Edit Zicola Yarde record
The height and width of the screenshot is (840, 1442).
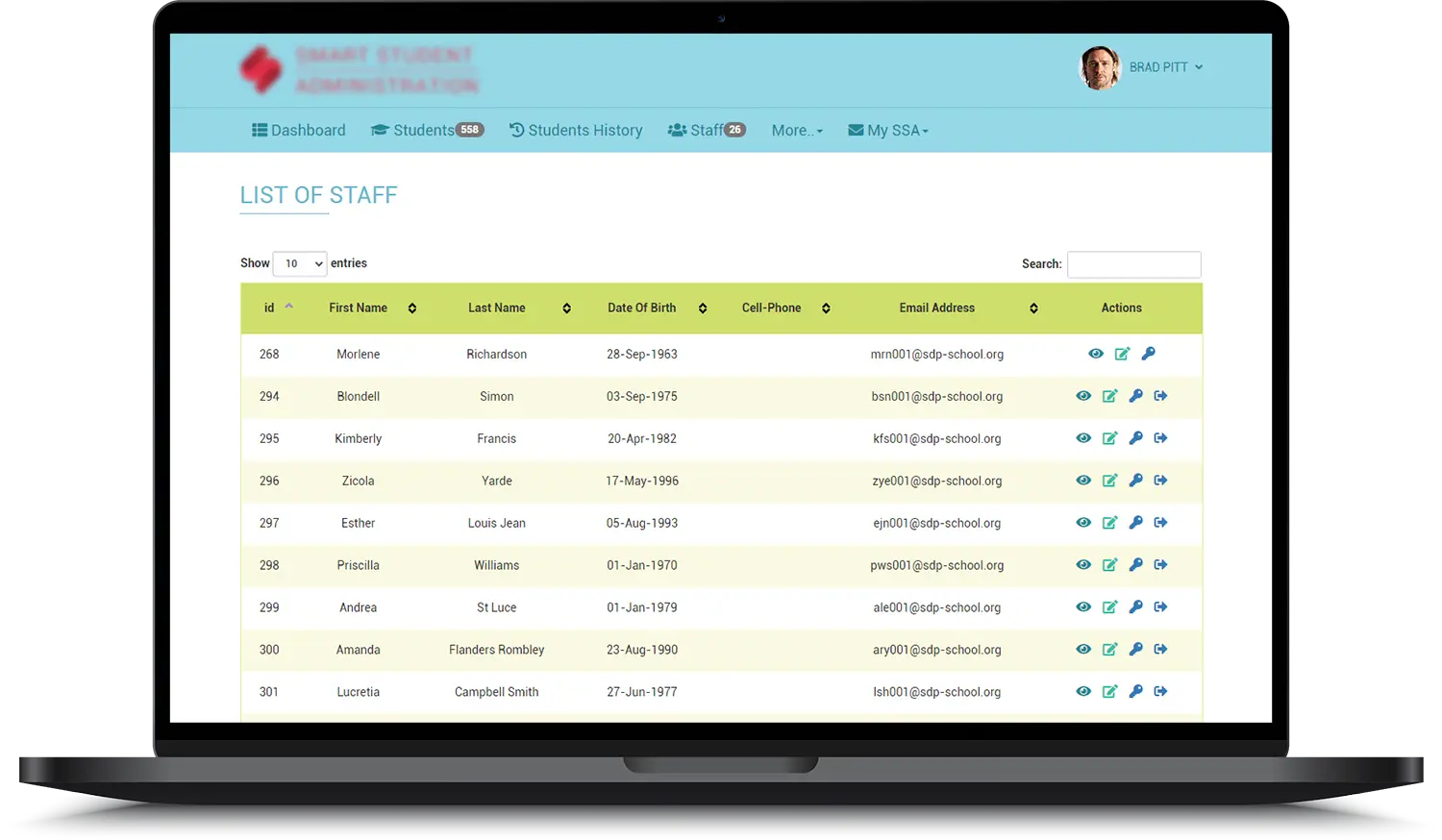pyautogui.click(x=1109, y=481)
